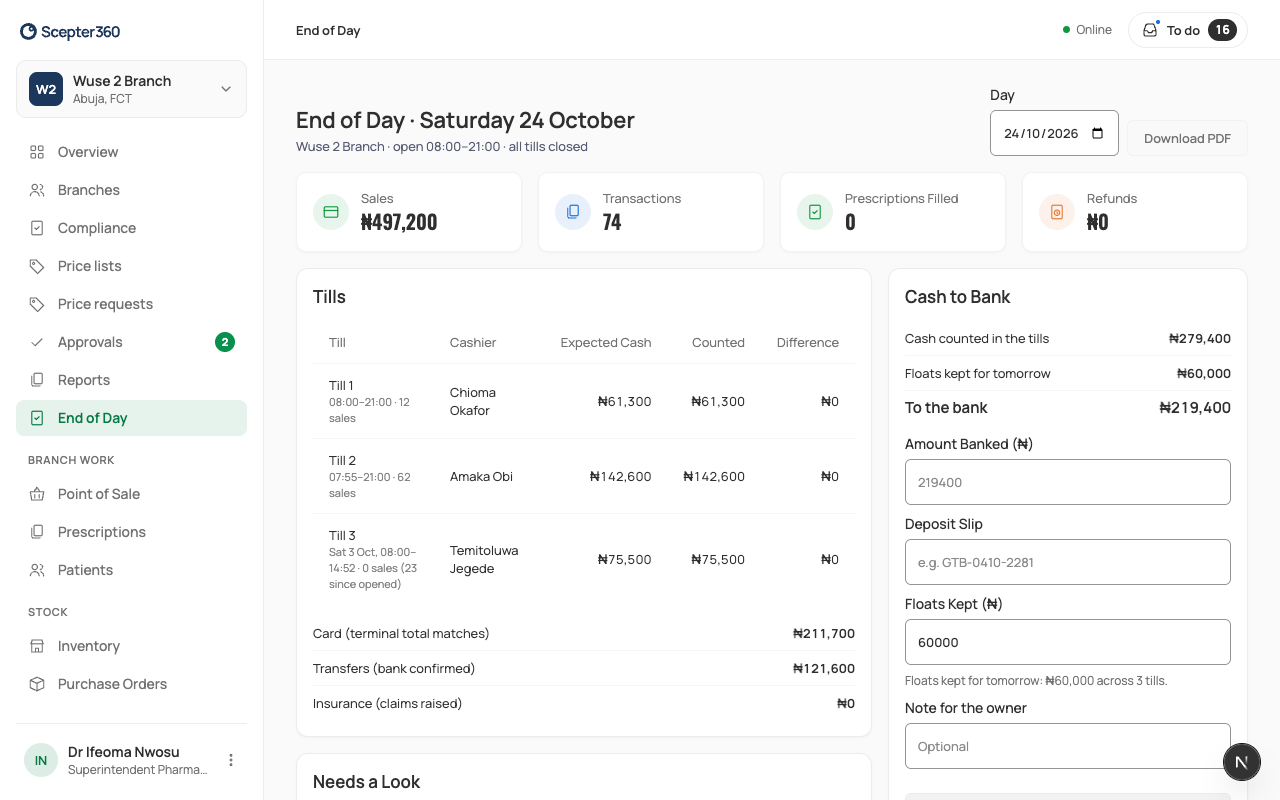This screenshot has height=800, width=1280.
Task: Click the Scepter360 logo icon
Action: coord(29,32)
